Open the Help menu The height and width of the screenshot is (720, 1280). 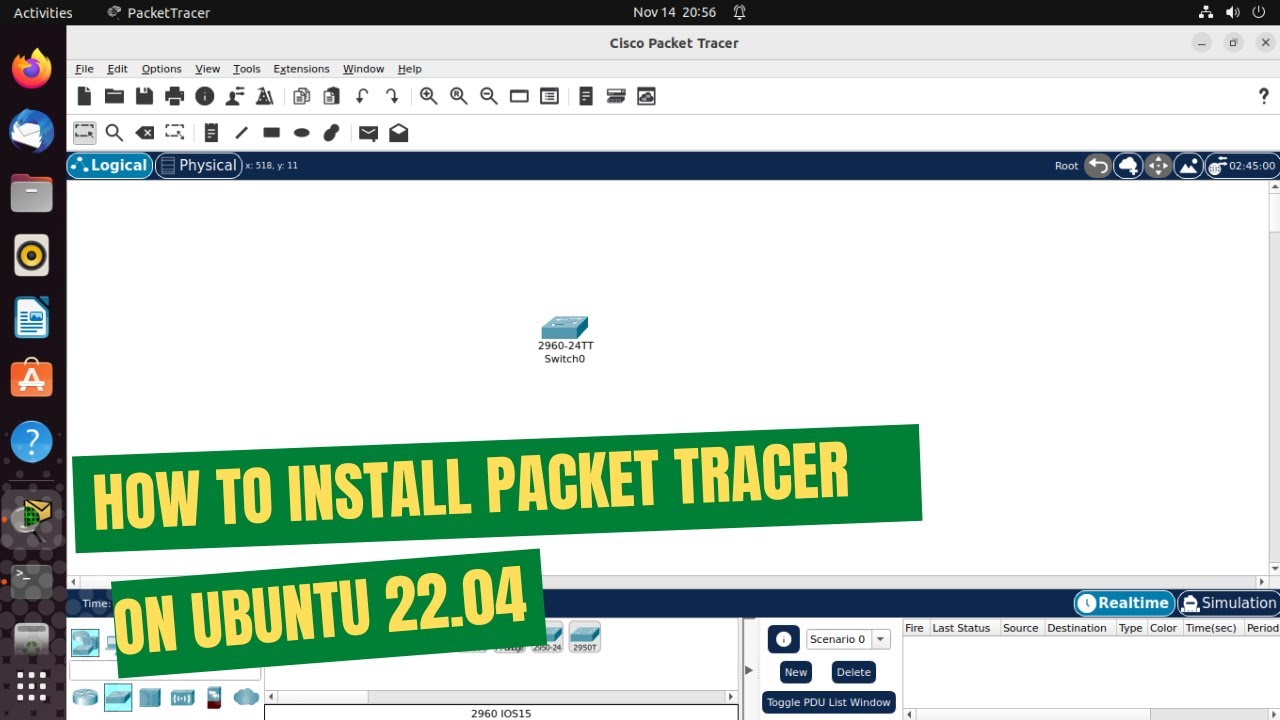coord(409,69)
